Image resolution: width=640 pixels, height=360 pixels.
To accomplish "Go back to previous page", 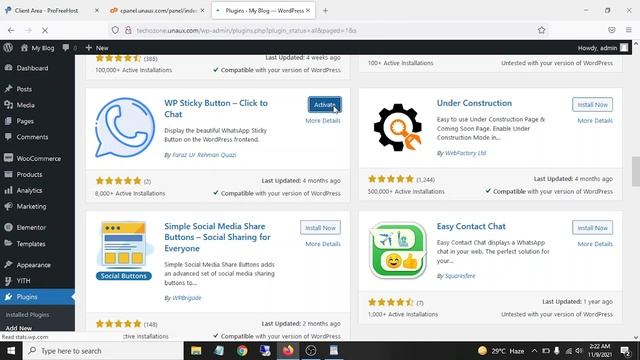I will tap(11, 30).
